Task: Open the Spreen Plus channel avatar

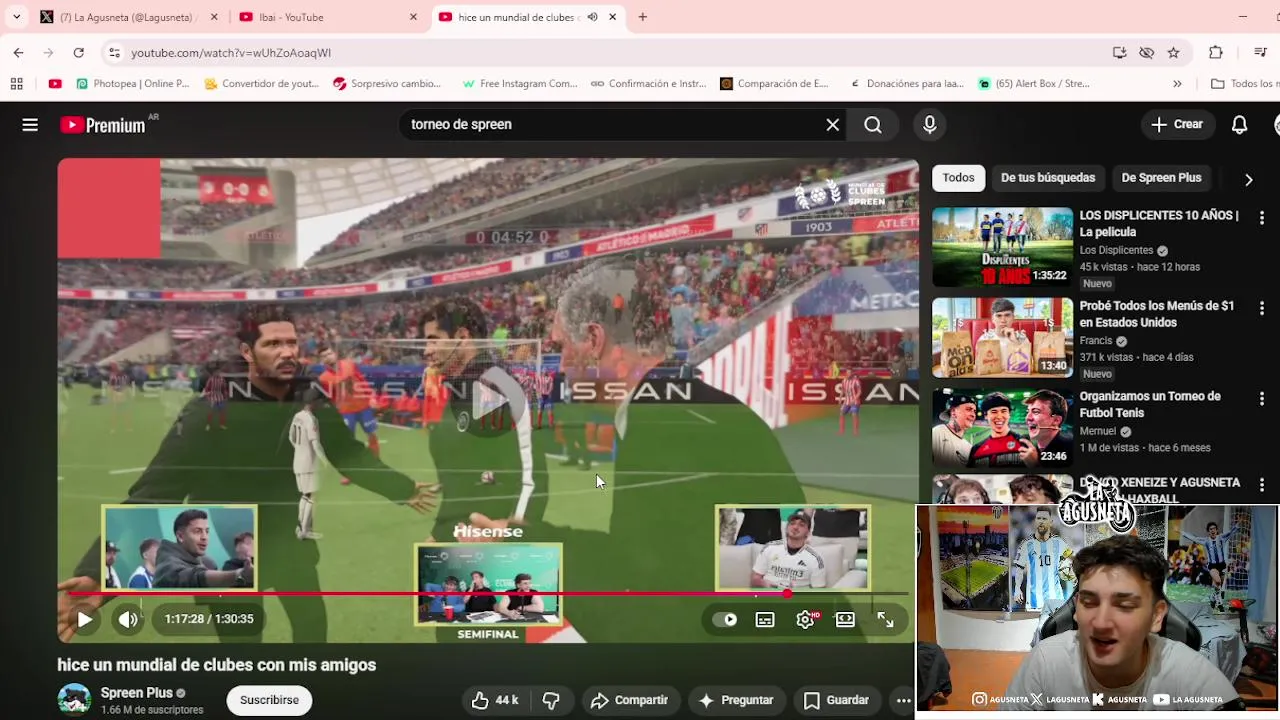Action: (74, 700)
